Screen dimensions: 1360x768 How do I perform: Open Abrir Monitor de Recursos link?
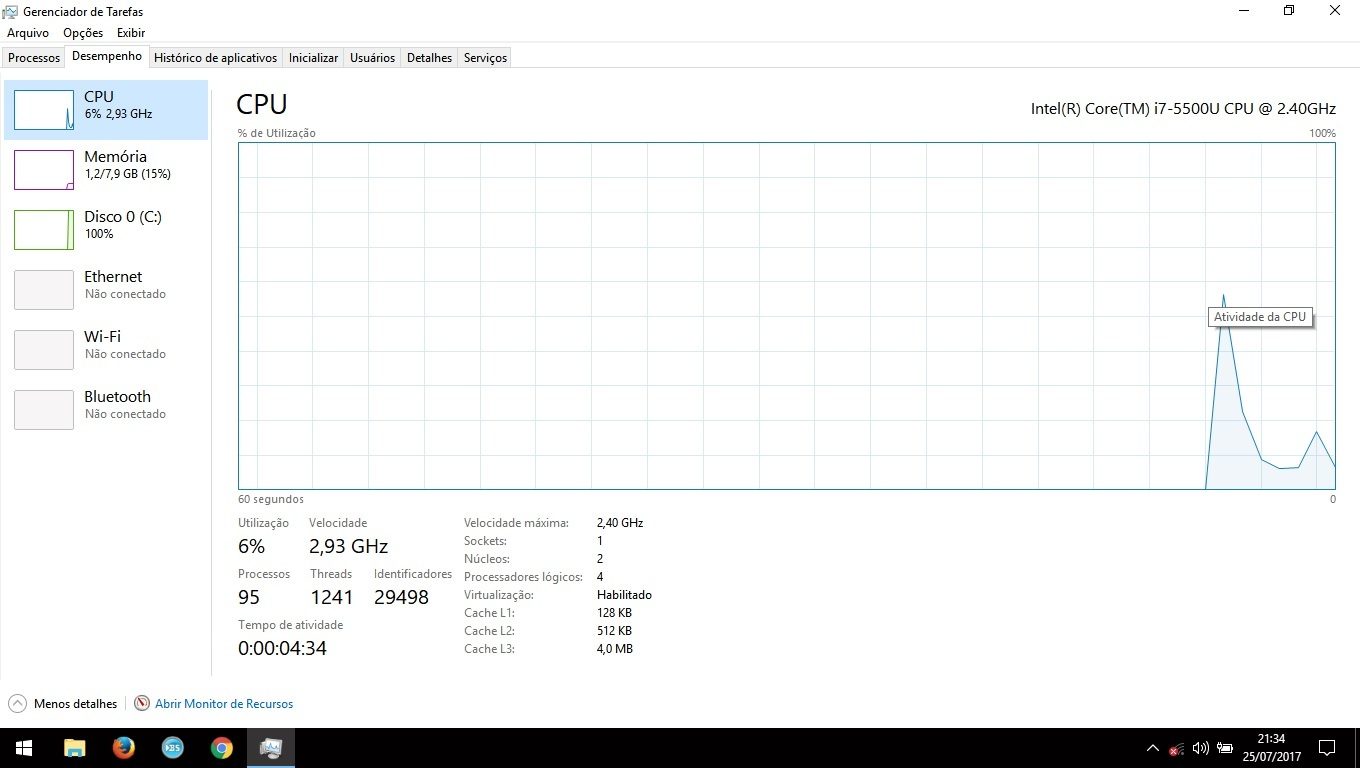[224, 704]
